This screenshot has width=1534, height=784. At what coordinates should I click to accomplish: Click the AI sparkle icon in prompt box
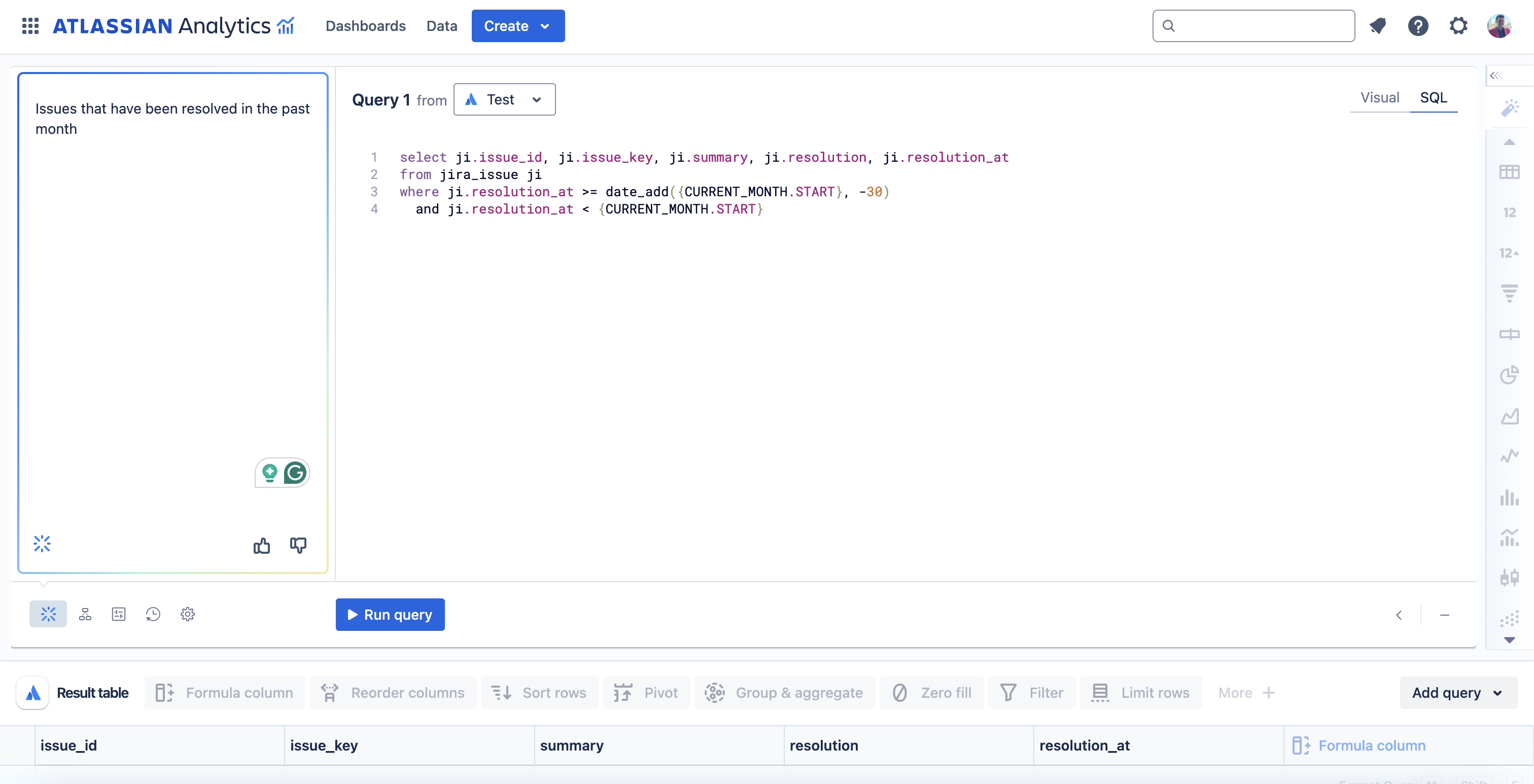(42, 543)
